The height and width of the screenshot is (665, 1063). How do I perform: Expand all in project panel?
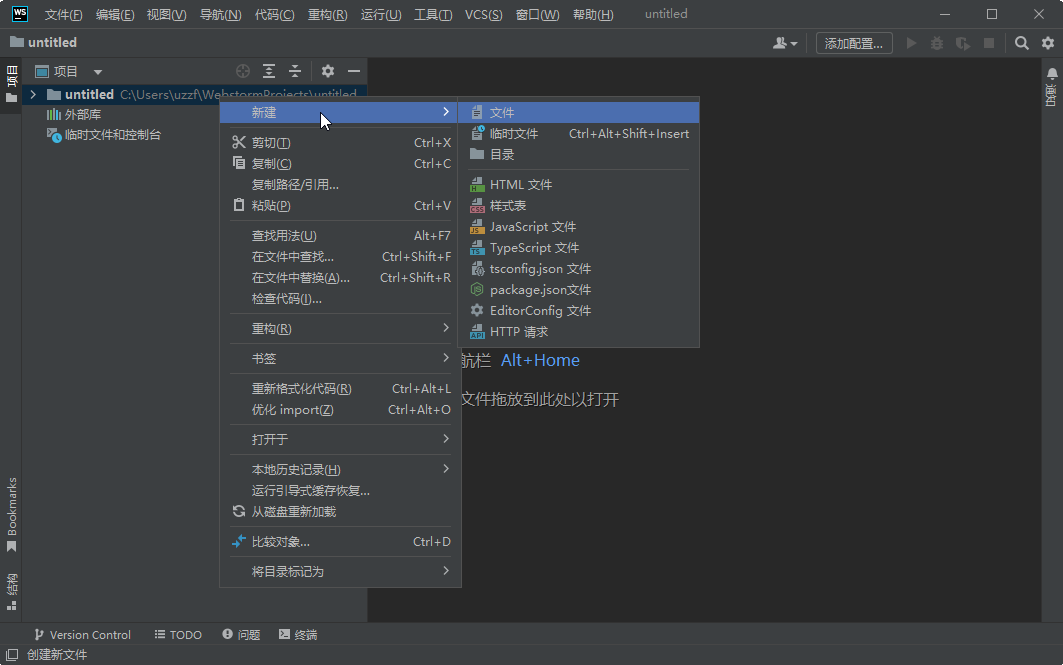tap(269, 71)
